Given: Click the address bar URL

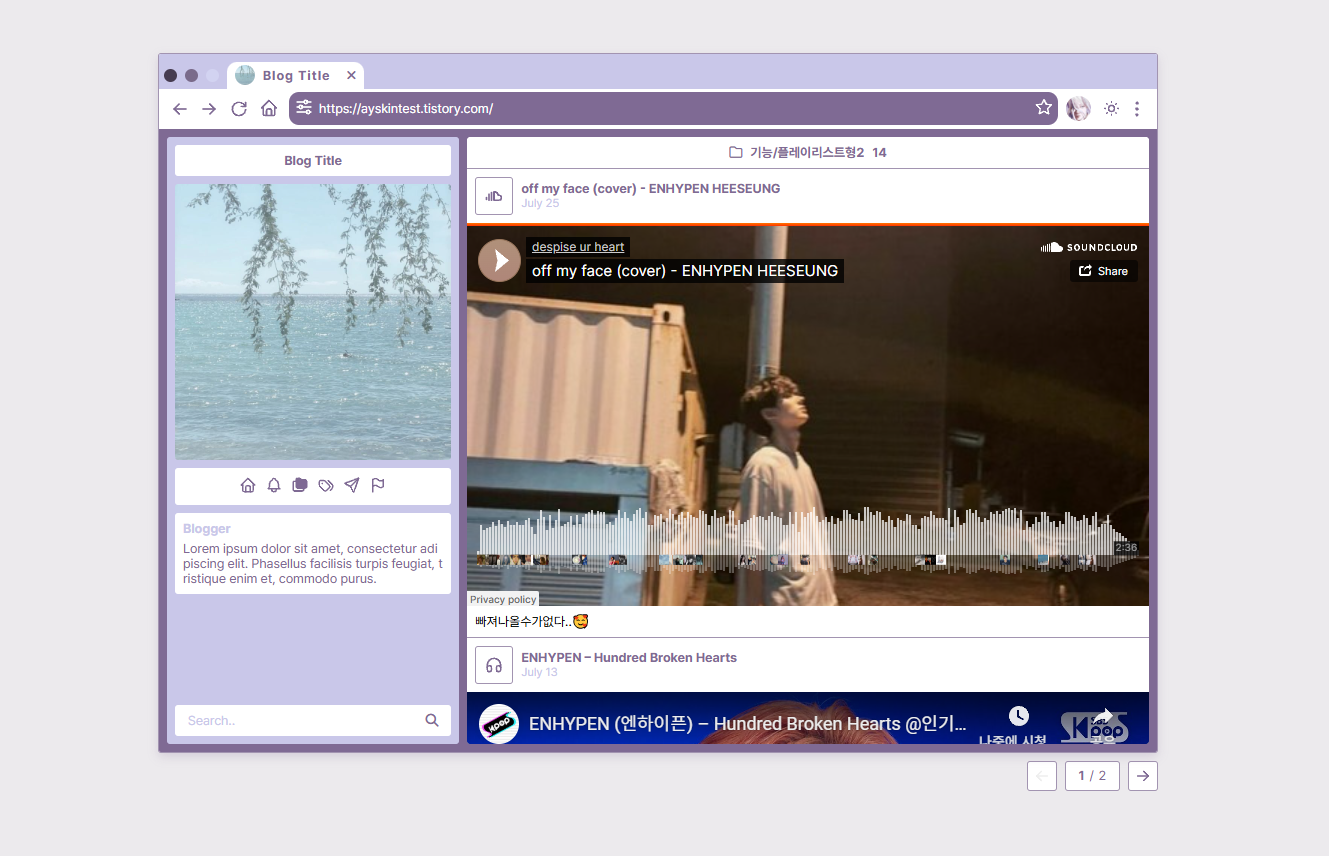Looking at the screenshot, I should (x=406, y=109).
